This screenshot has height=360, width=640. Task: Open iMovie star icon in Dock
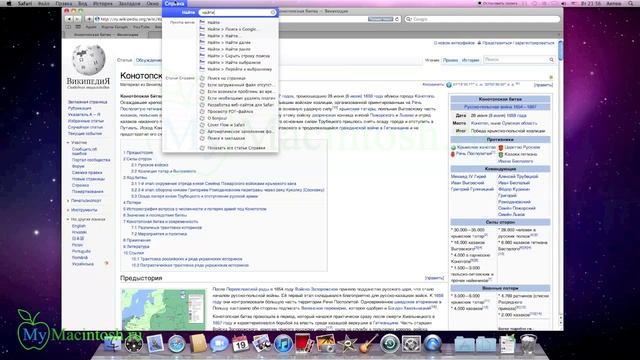[x=347, y=344]
